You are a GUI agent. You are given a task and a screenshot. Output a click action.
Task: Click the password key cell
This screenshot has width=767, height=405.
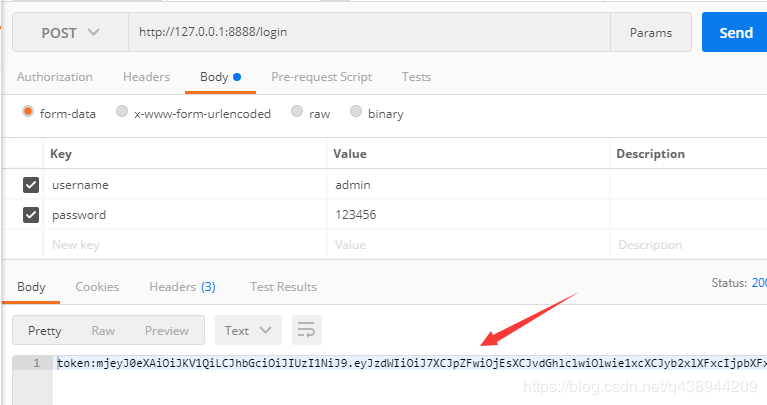coord(185,215)
